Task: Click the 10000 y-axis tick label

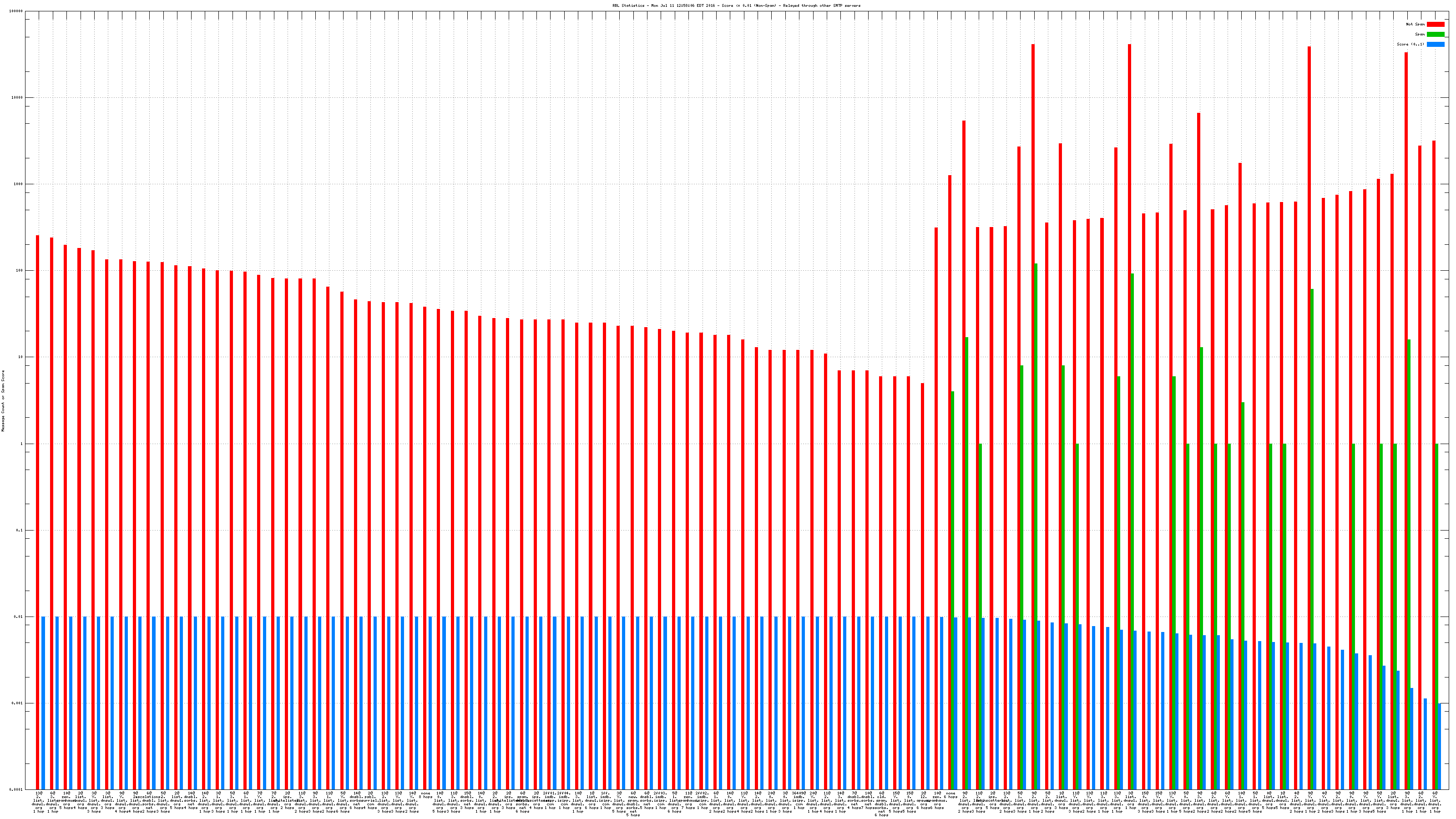Action: coord(17,98)
